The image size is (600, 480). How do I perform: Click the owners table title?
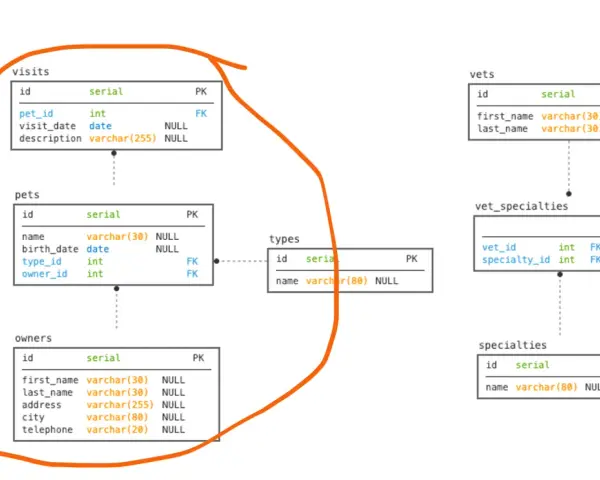tap(33, 338)
